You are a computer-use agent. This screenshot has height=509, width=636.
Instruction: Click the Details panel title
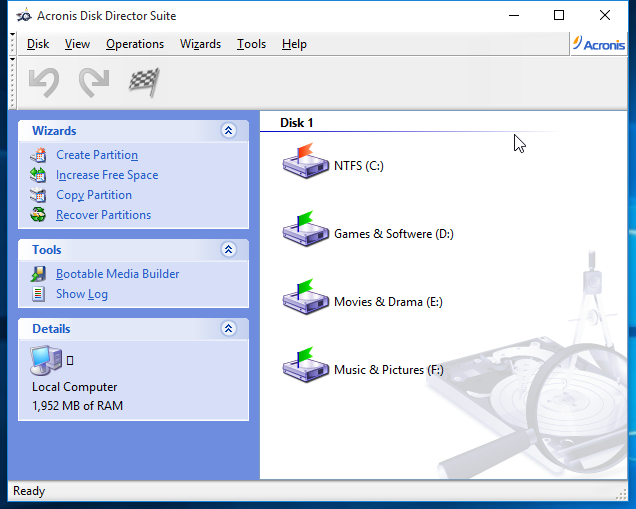pyautogui.click(x=51, y=329)
